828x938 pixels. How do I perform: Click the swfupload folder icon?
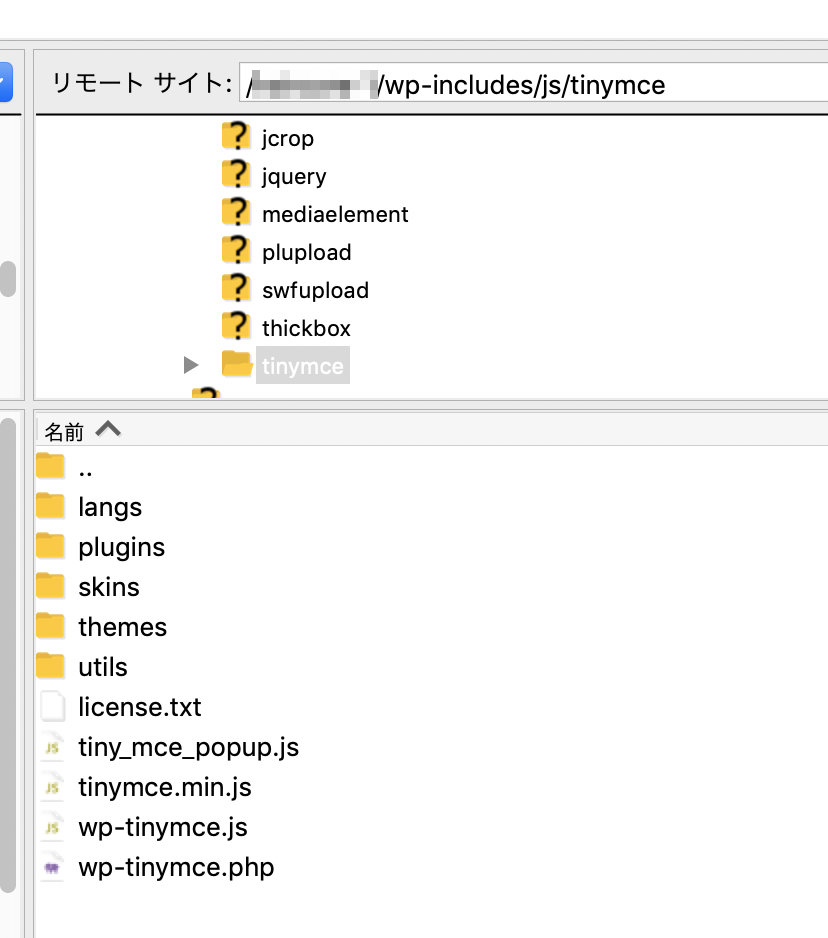[x=235, y=289]
